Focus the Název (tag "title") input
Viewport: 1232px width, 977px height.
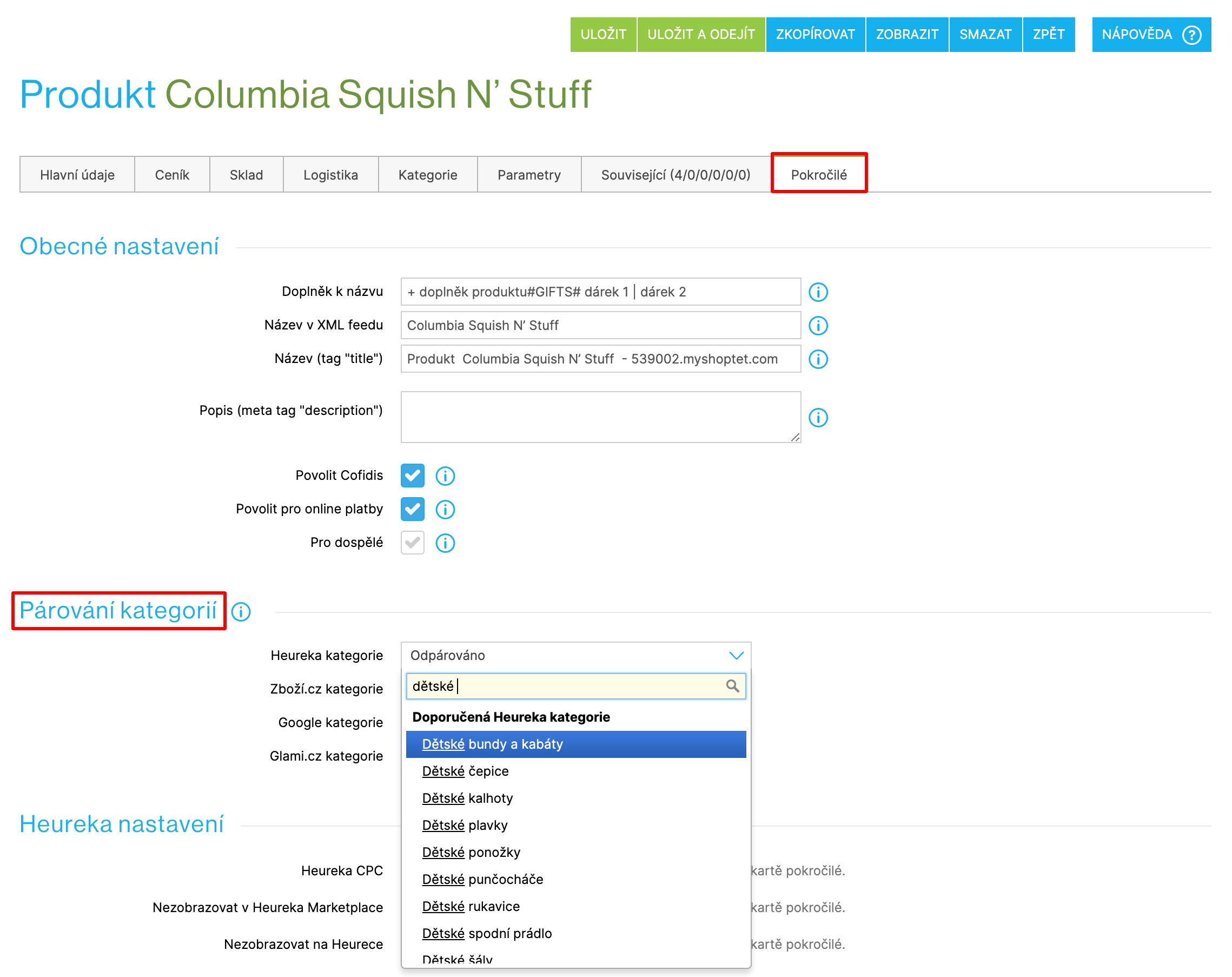(600, 359)
